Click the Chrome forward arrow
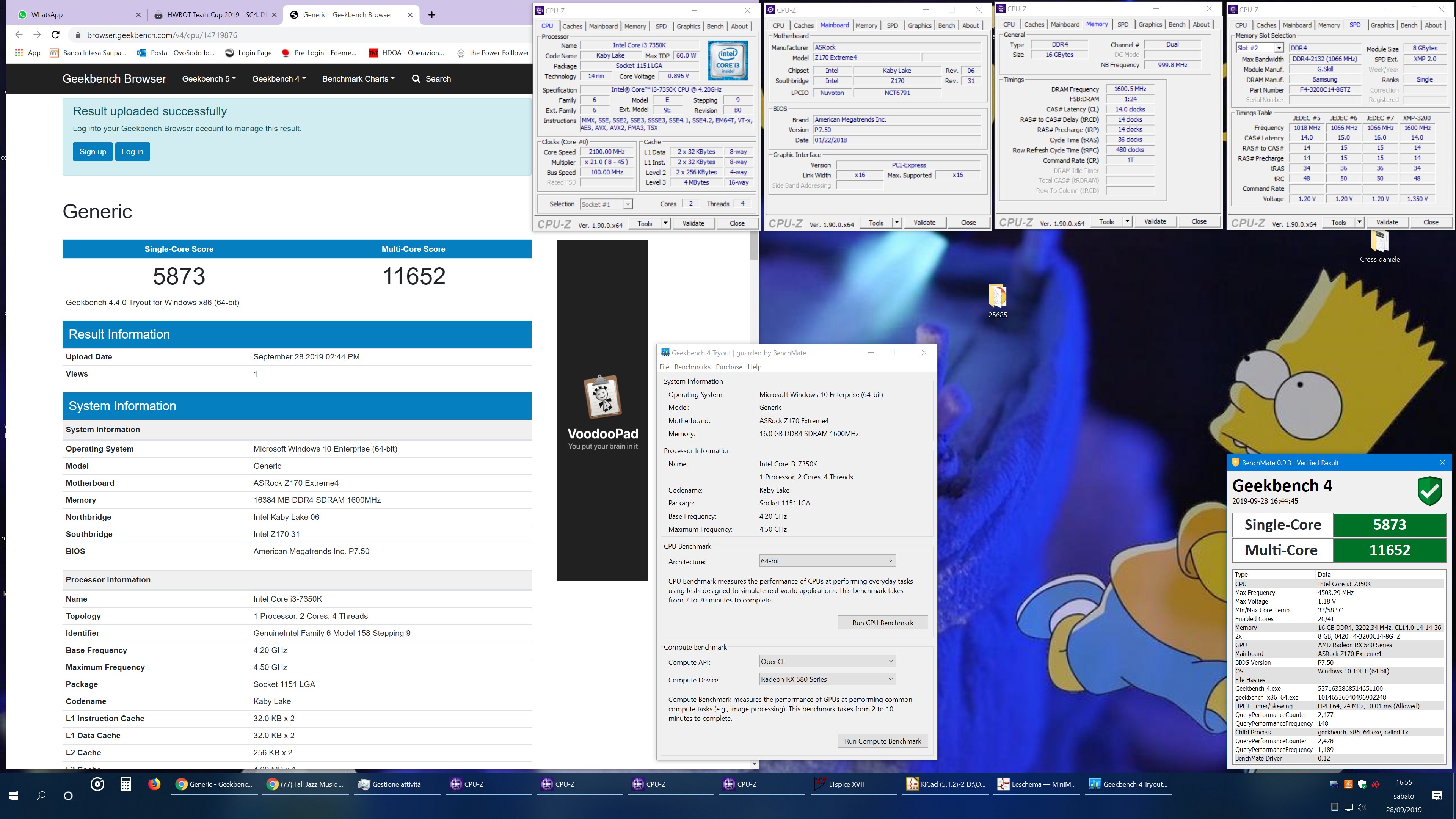1456x819 pixels. click(37, 35)
